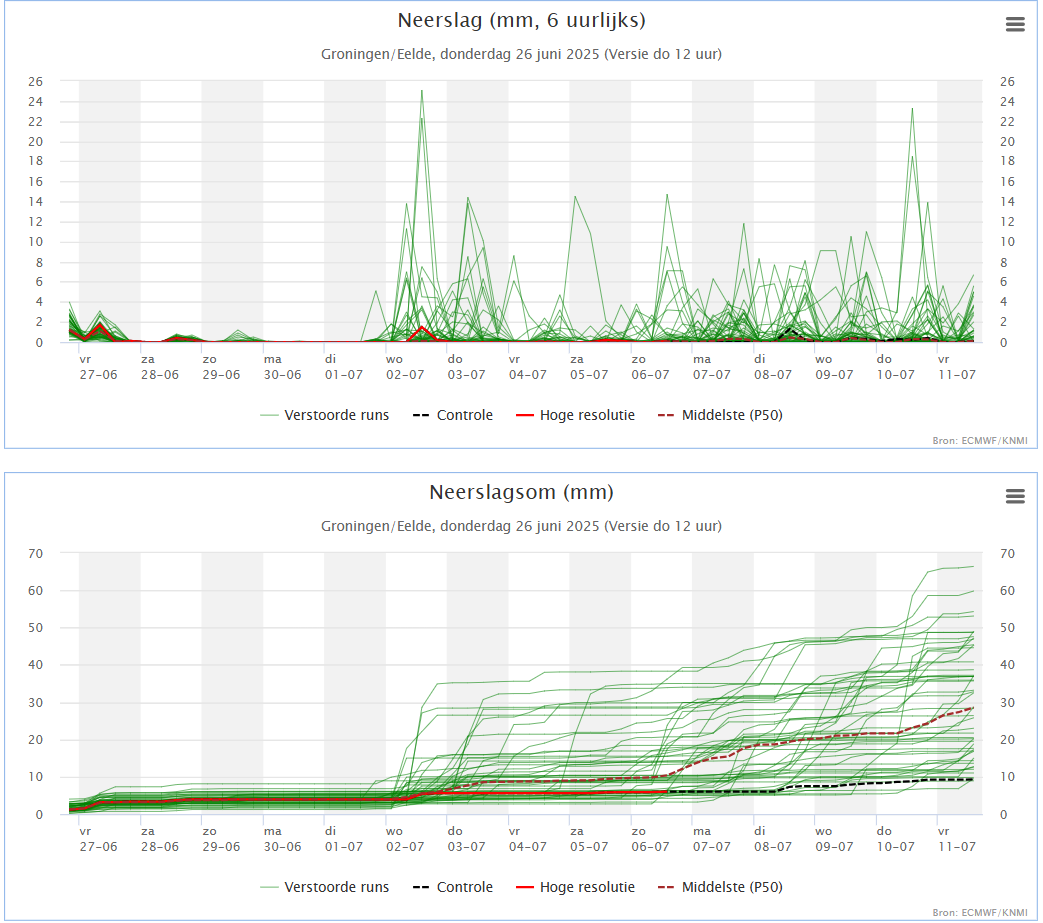Click the za 05-07 label in Neerslag chart
This screenshot has width=1043, height=923.
coord(589,367)
